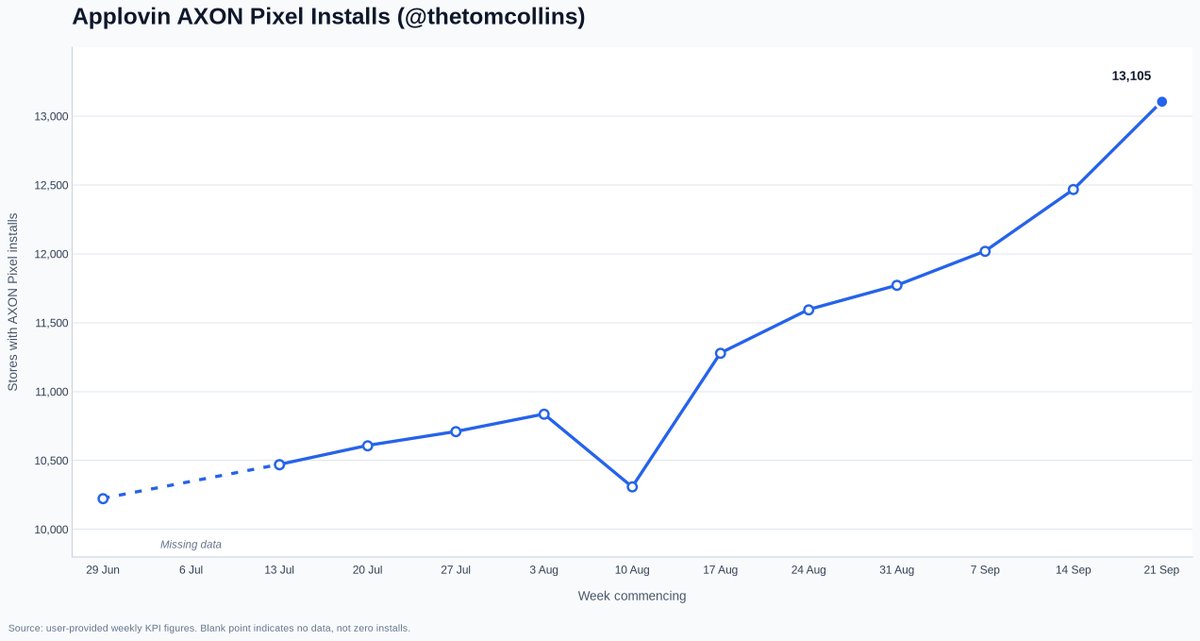
Task: Click the 31 Aug data point marker
Action: [897, 285]
